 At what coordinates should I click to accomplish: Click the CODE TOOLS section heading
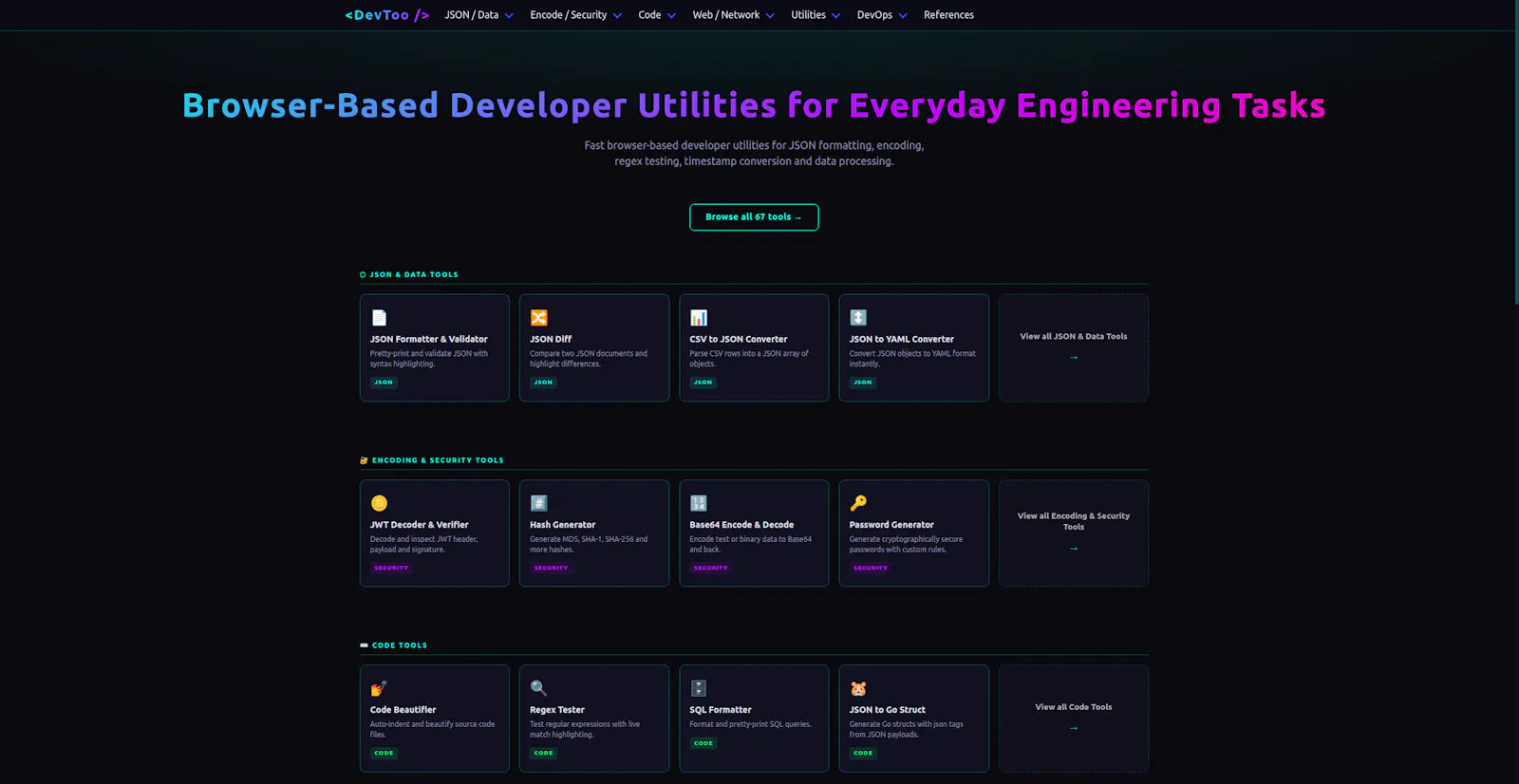coord(394,645)
